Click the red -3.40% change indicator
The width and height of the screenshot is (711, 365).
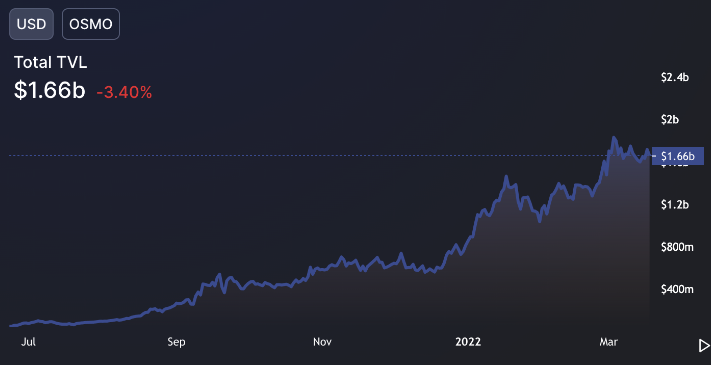pyautogui.click(x=124, y=93)
